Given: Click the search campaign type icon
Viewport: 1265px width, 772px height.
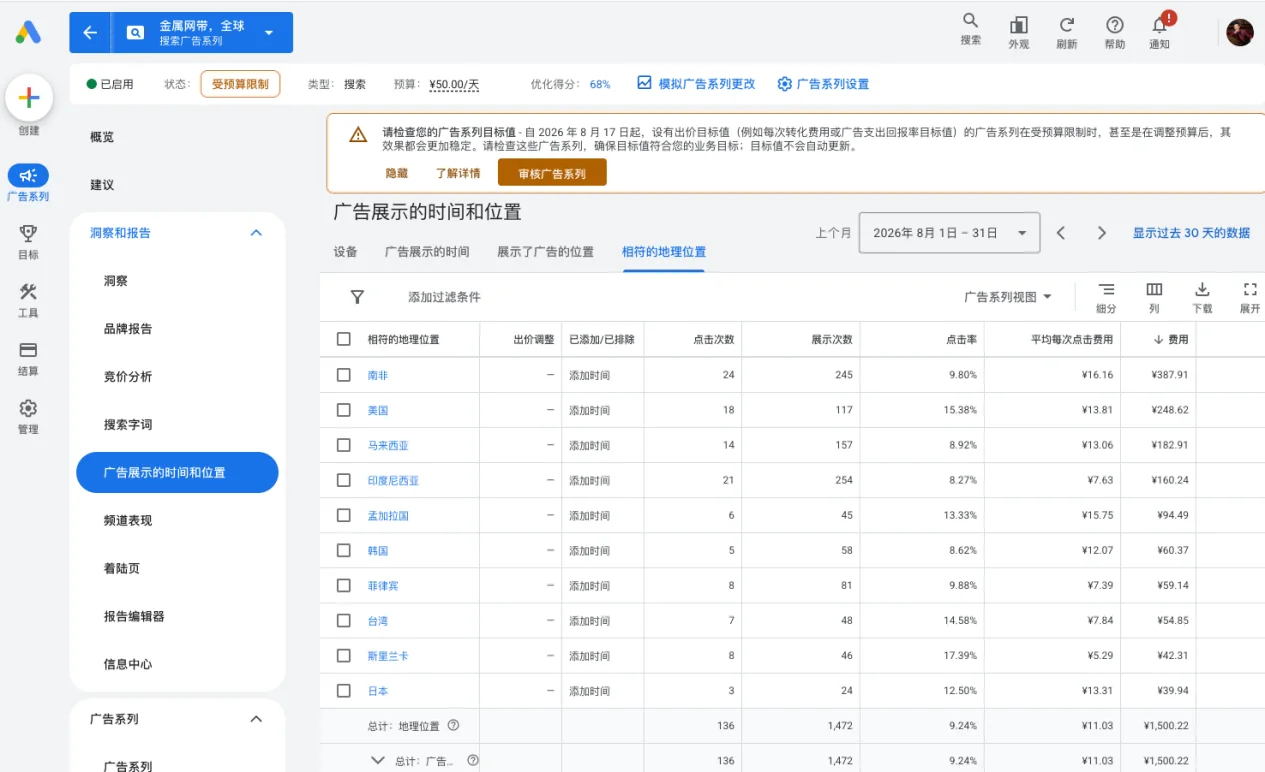Looking at the screenshot, I should (x=135, y=32).
